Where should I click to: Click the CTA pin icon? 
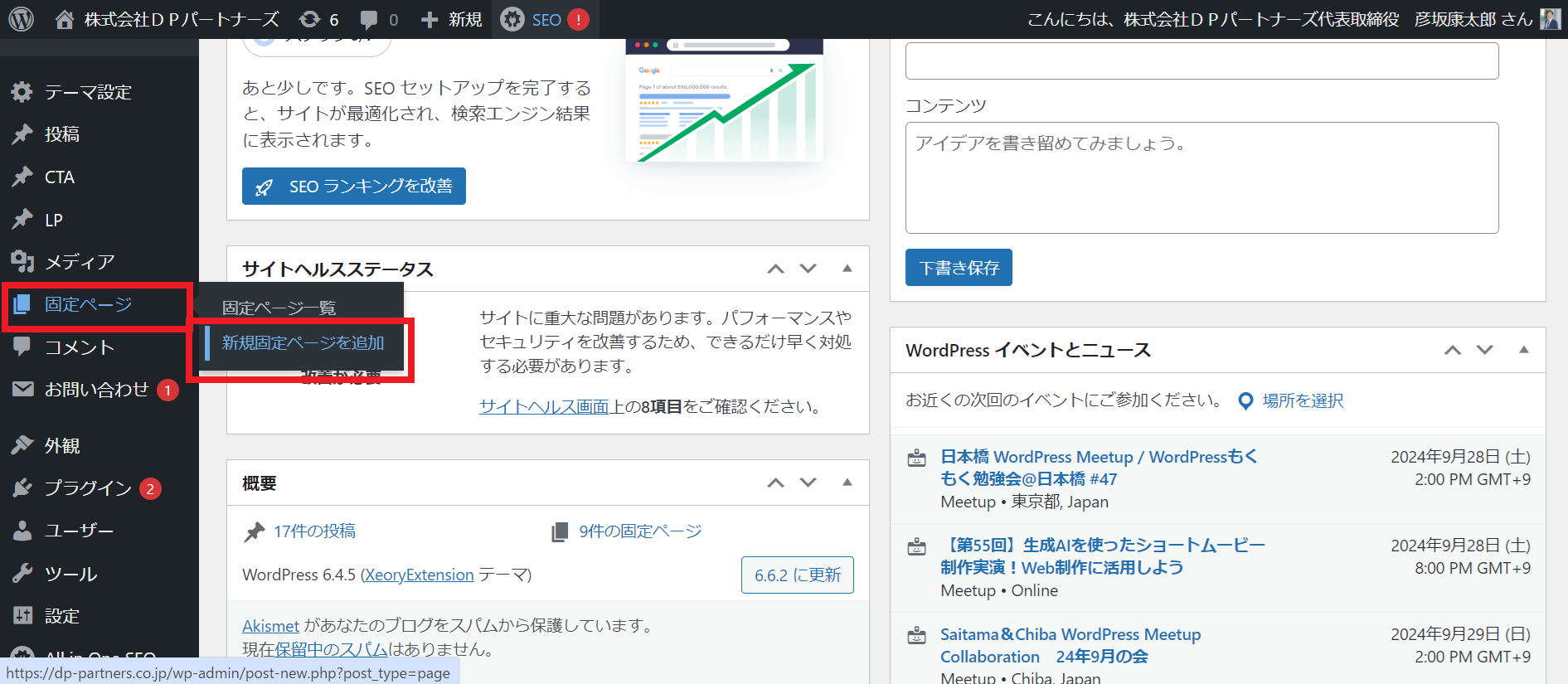coord(22,177)
